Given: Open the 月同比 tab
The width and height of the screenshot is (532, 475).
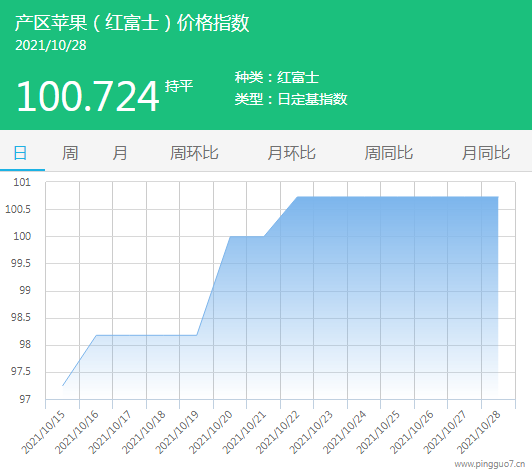Looking at the screenshot, I should pos(486,153).
